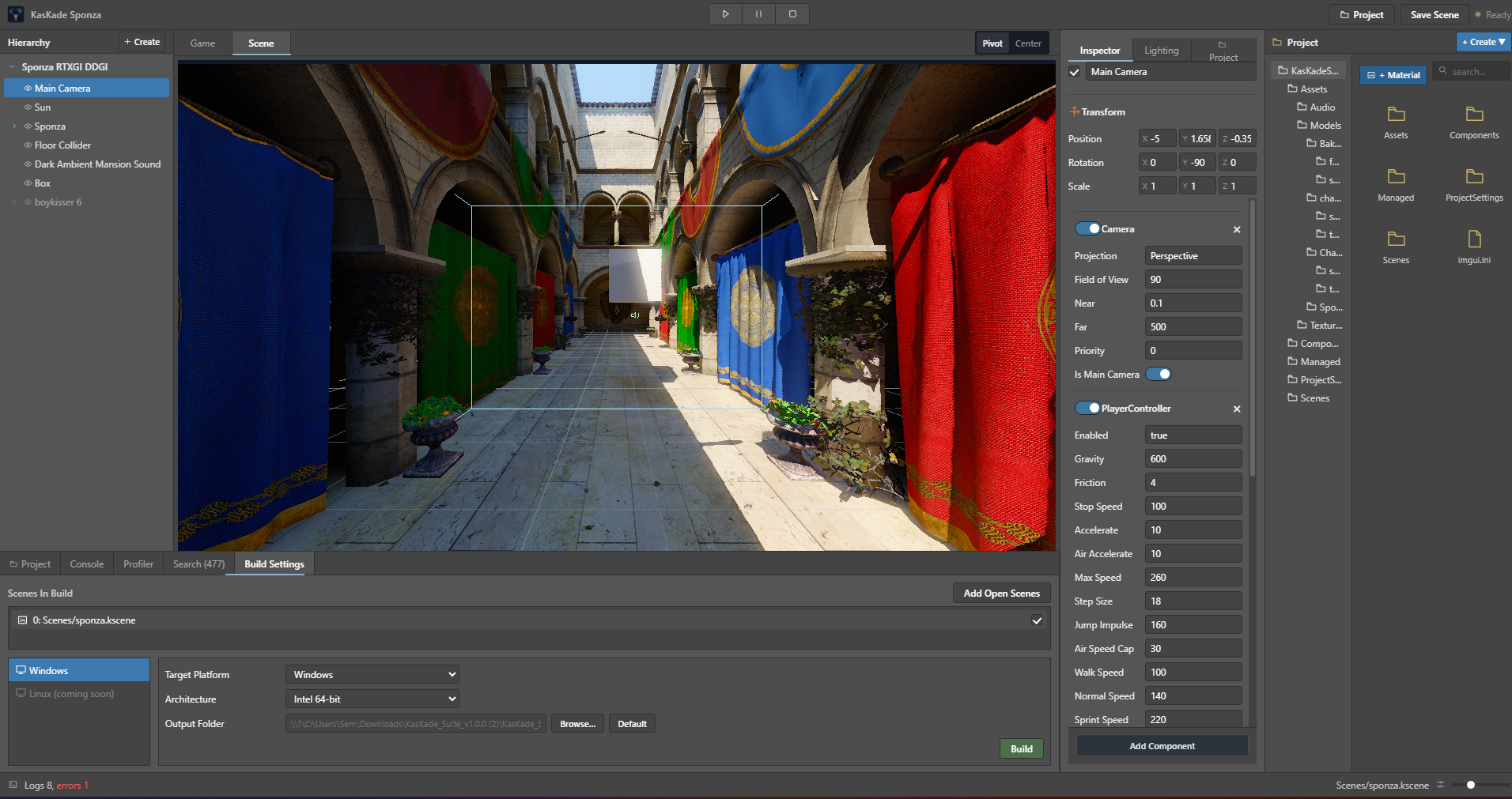Select the Scenes folder in project tree
This screenshot has height=799, width=1512.
(x=1309, y=398)
